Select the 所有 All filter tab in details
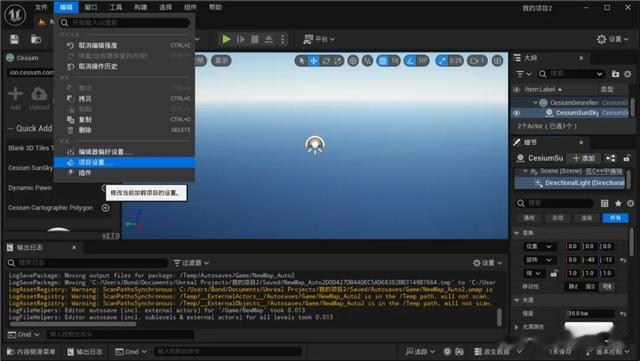The image size is (640, 361). (x=616, y=218)
